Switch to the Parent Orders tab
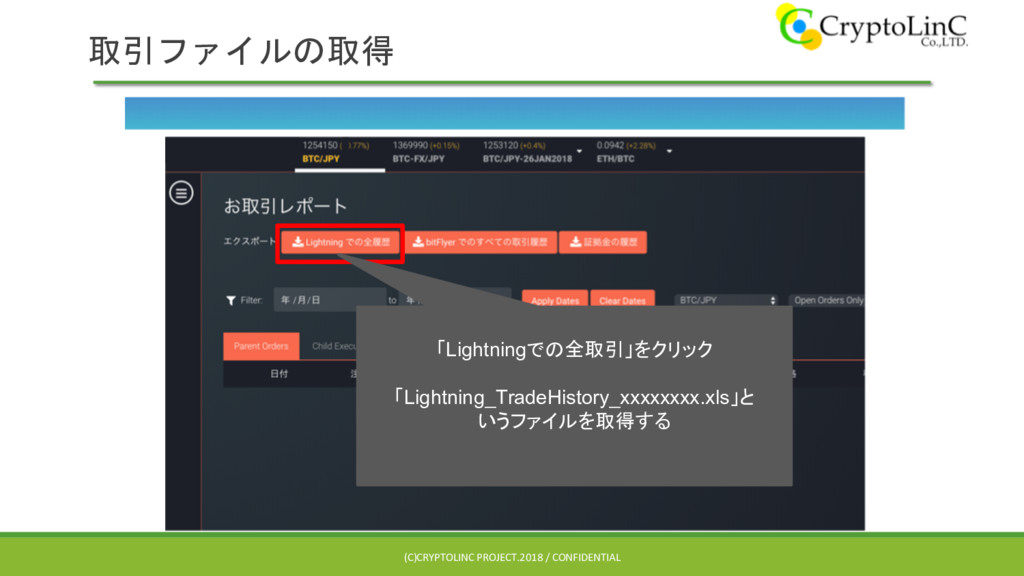The width and height of the screenshot is (1024, 576). (261, 346)
